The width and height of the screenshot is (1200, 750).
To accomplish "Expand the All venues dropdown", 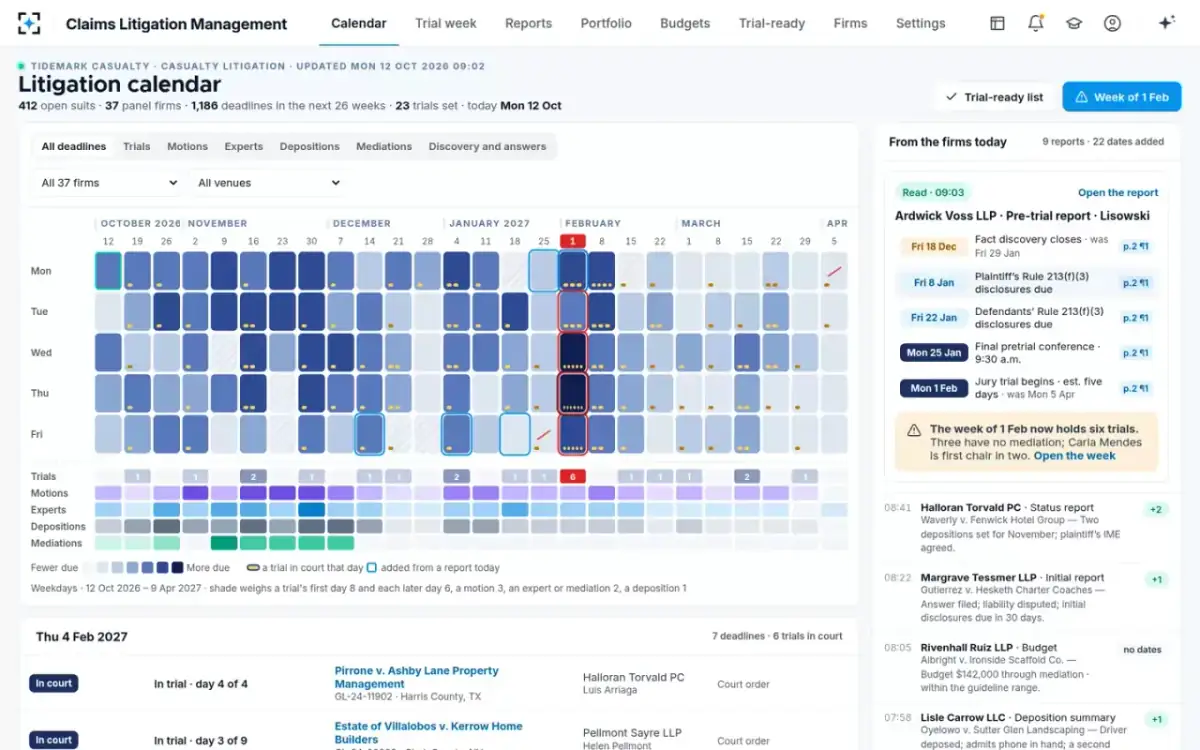I will (267, 183).
